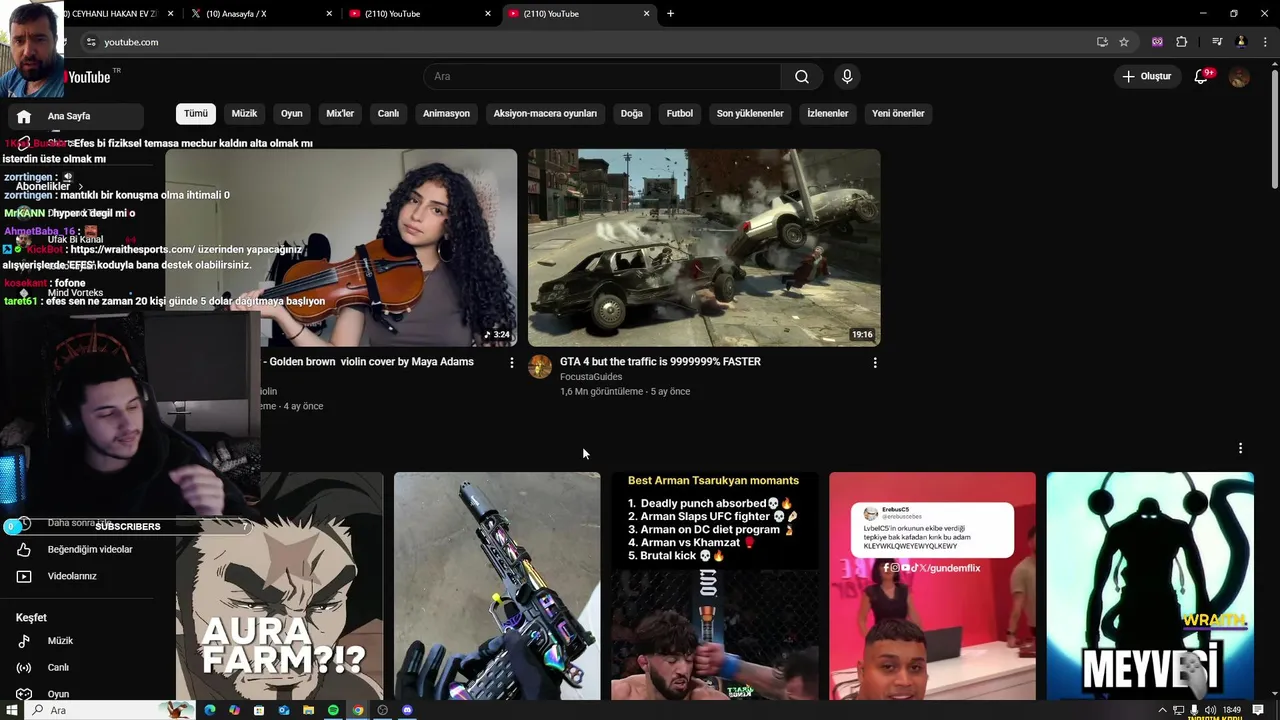Open FocustaGuides channel avatar

pos(540,366)
